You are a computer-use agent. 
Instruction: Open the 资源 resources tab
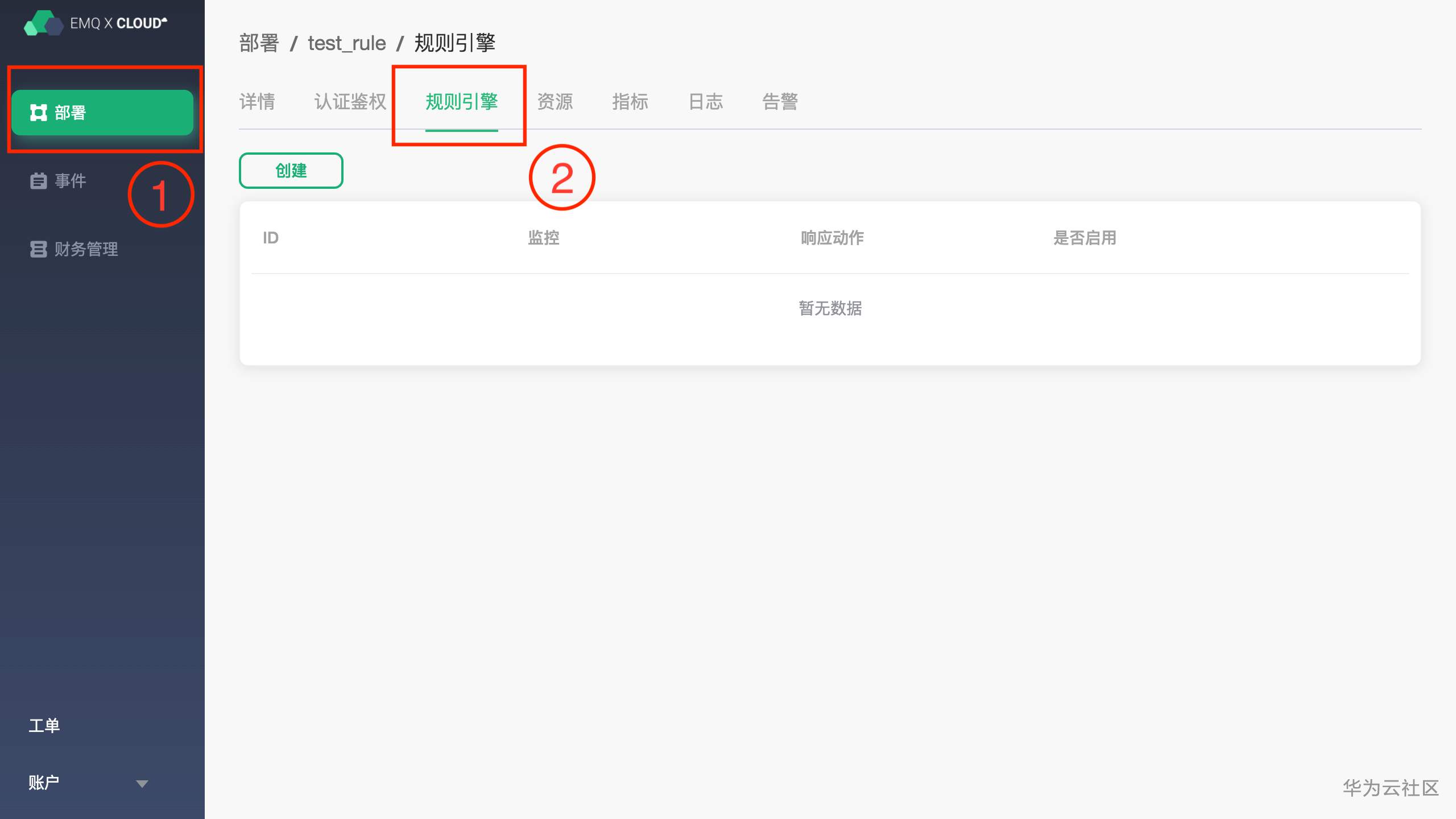coord(555,102)
